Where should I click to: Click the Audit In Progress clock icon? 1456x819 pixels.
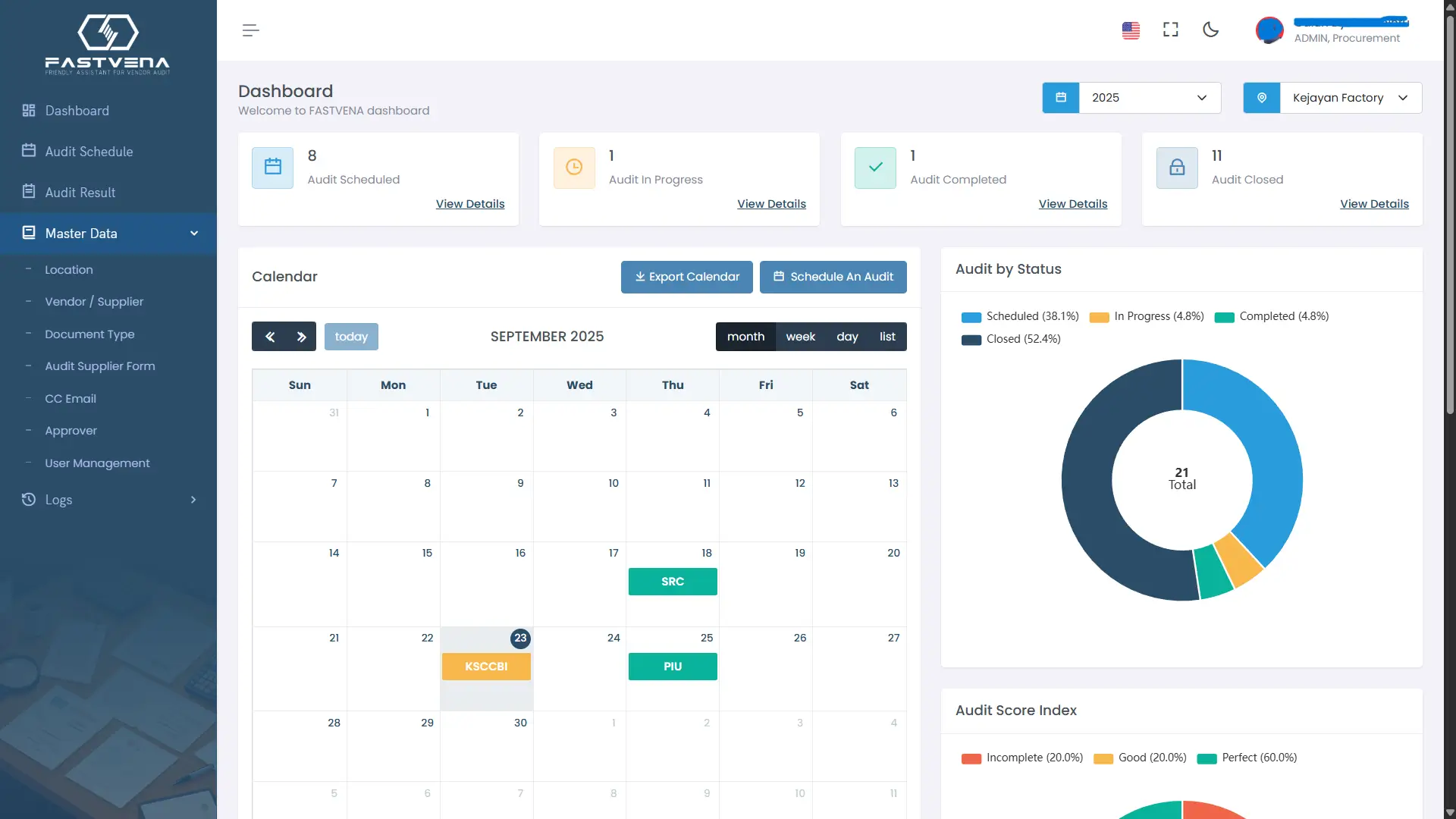[x=574, y=168]
